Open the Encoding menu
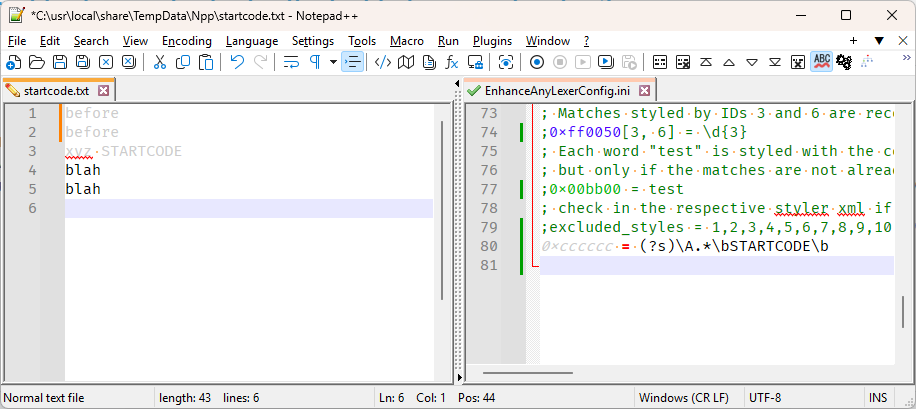The image size is (916, 409). 186,41
